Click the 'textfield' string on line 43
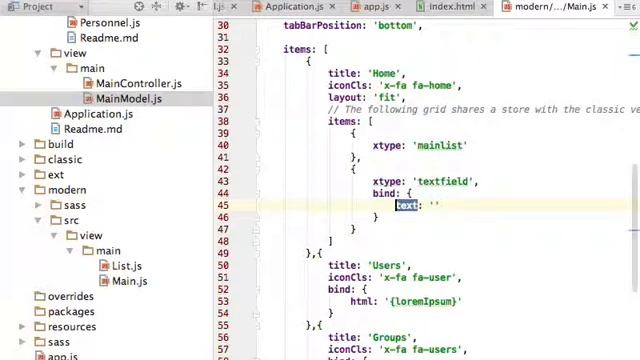640x360 pixels. coord(442,182)
